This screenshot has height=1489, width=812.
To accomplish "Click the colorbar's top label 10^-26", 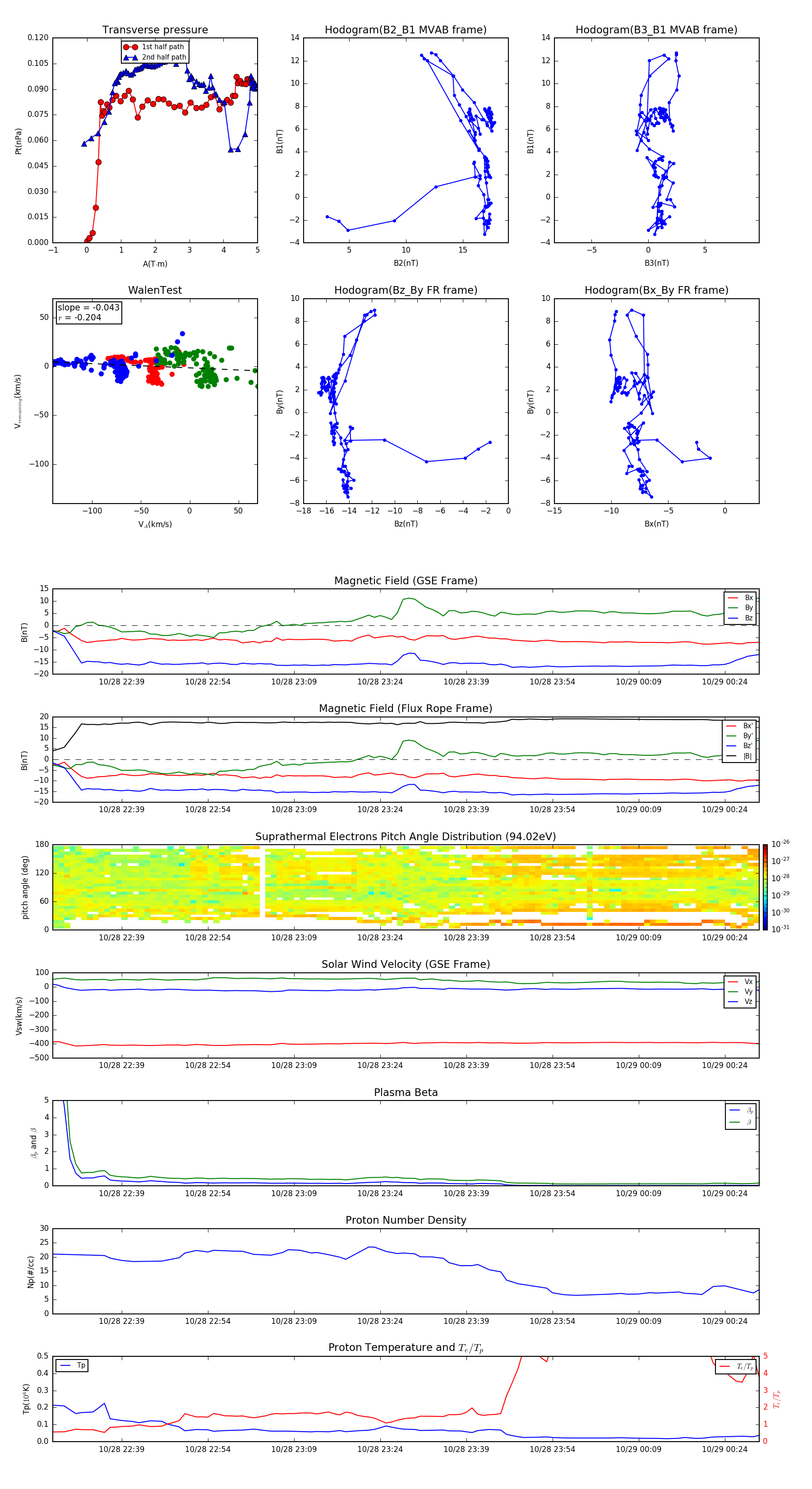I will (780, 844).
